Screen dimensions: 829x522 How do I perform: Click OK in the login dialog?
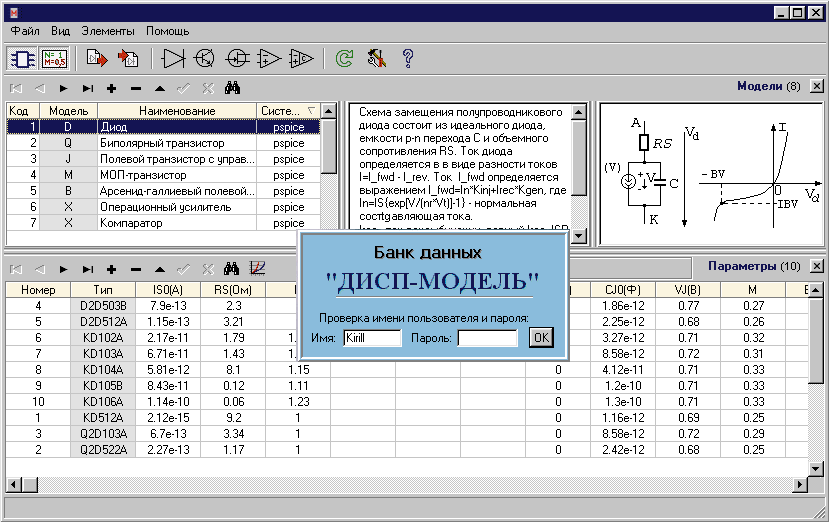pyautogui.click(x=541, y=337)
